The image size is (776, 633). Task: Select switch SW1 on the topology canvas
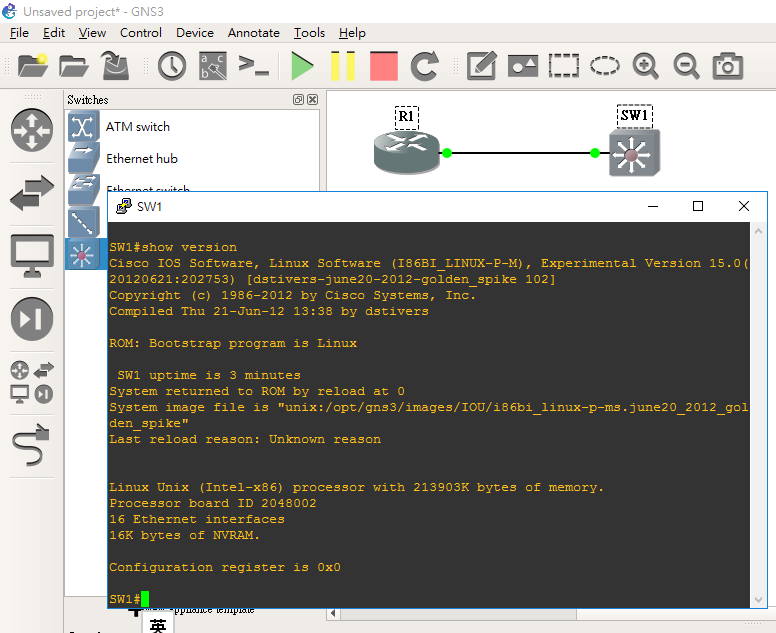coord(634,153)
